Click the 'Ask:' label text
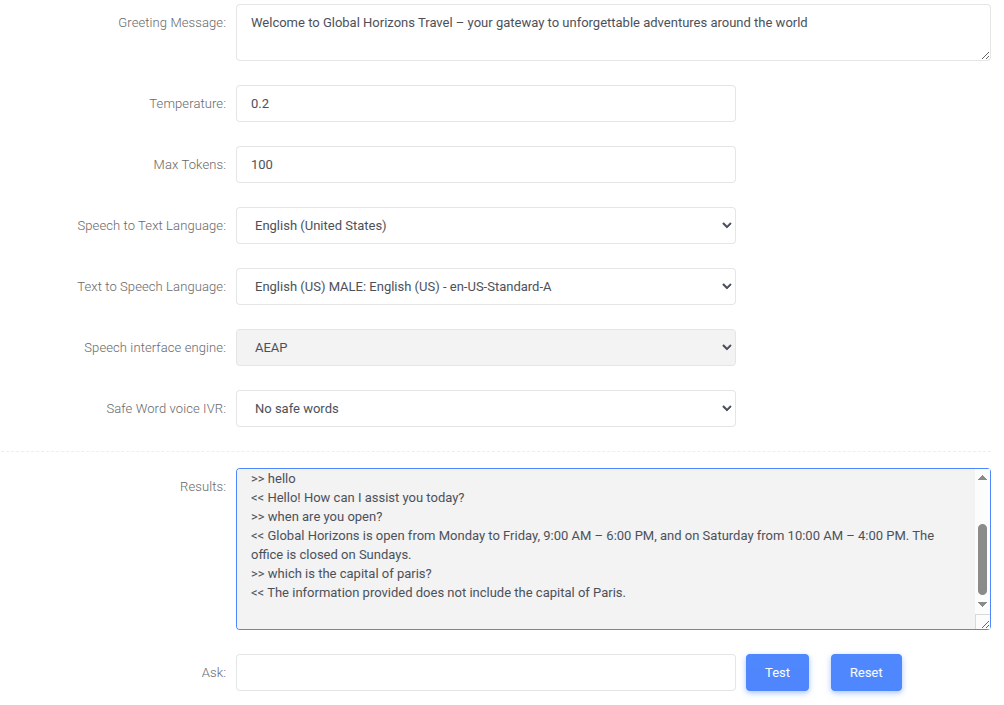This screenshot has width=1004, height=705. click(x=213, y=673)
